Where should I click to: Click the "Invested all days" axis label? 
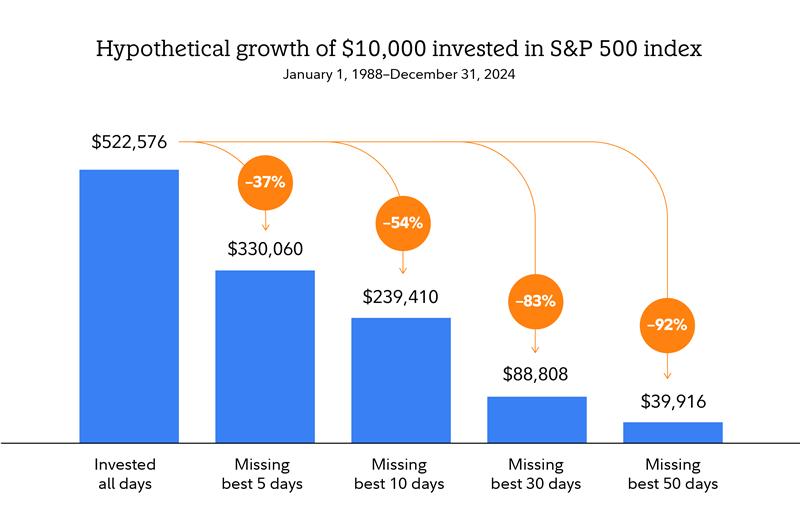[129, 474]
